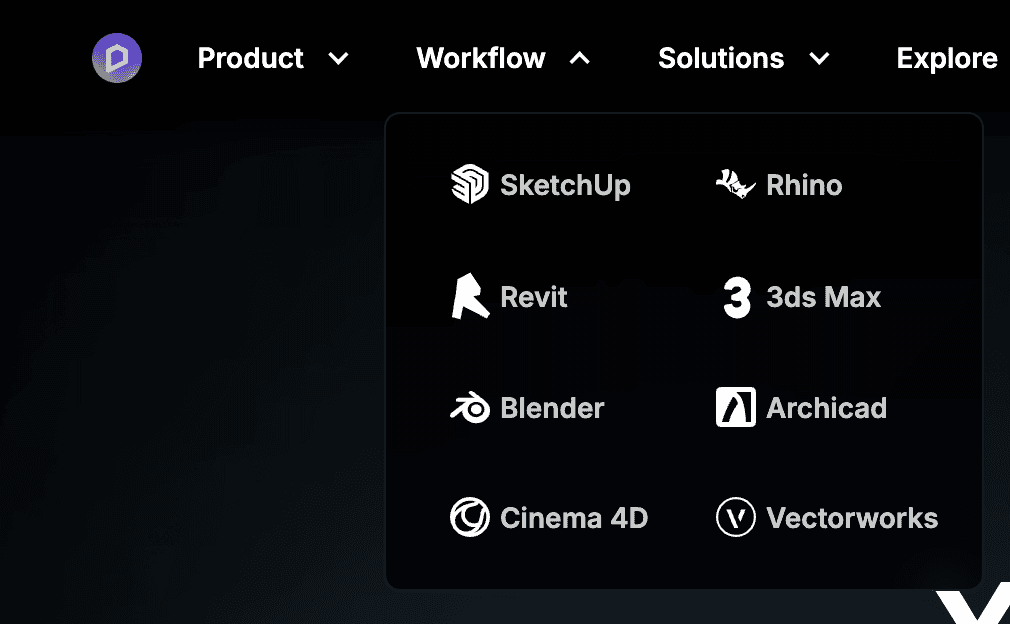This screenshot has height=624, width=1010.
Task: Open the Revit workflow page
Action: tap(509, 297)
